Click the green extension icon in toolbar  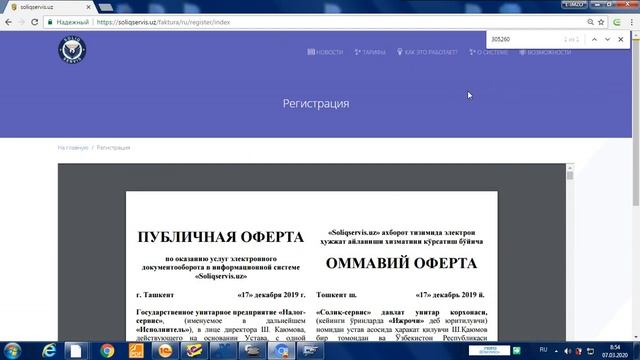click(x=617, y=22)
